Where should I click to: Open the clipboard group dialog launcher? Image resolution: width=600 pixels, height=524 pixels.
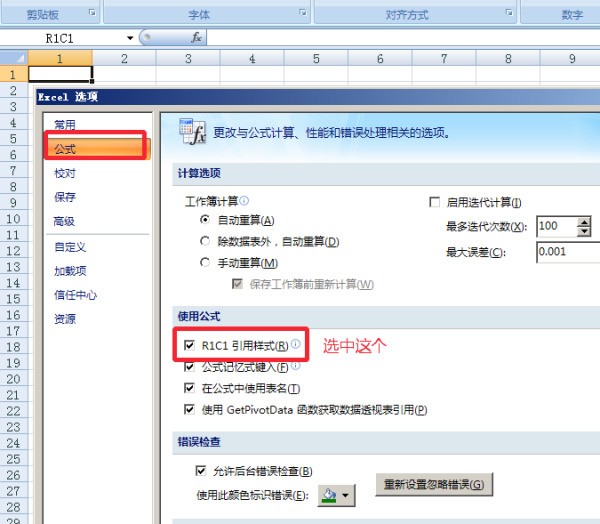[92, 13]
